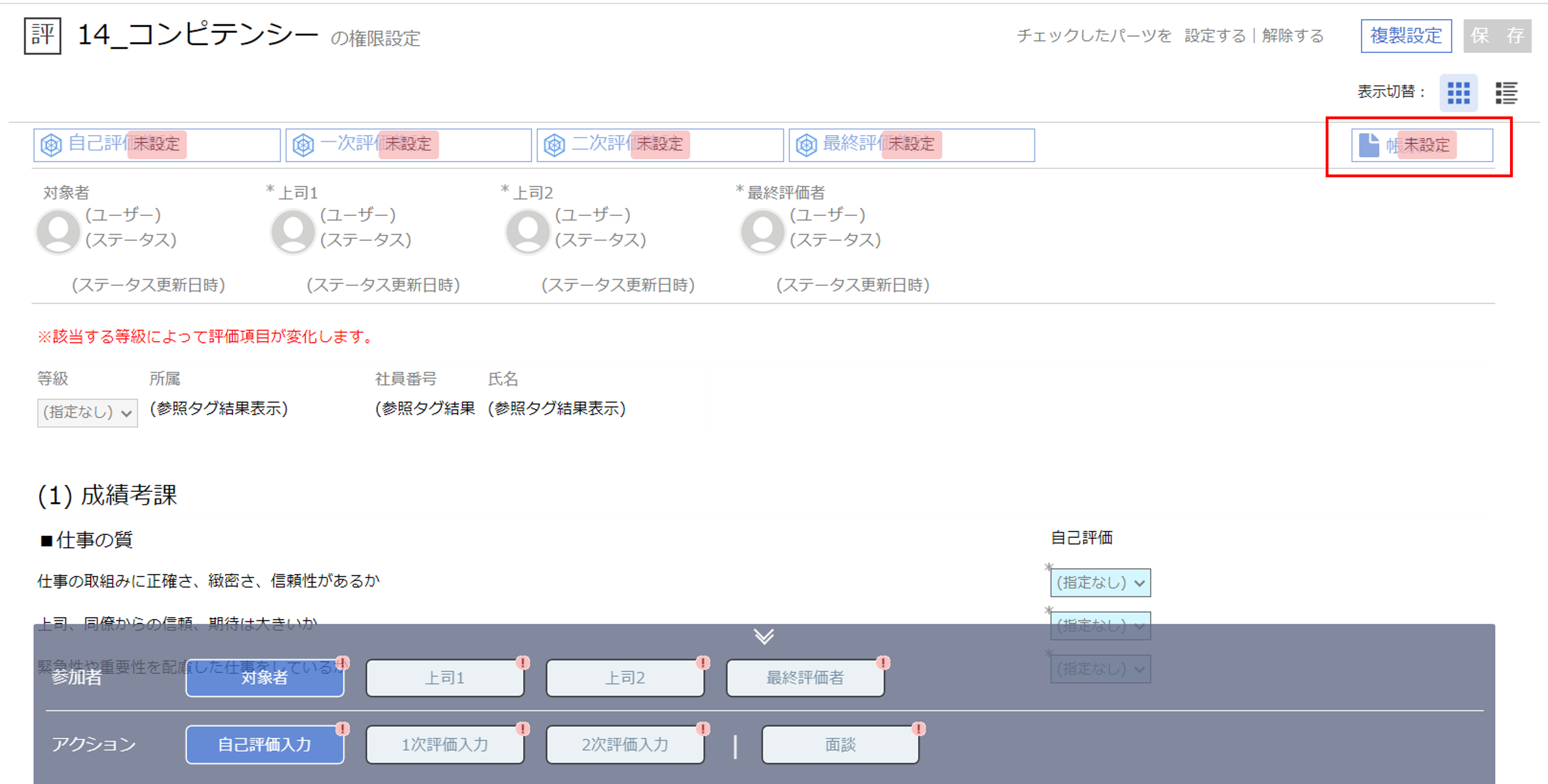Viewport: 1548px width, 784px height.
Task: Click the 複製設定 button
Action: pos(1406,36)
